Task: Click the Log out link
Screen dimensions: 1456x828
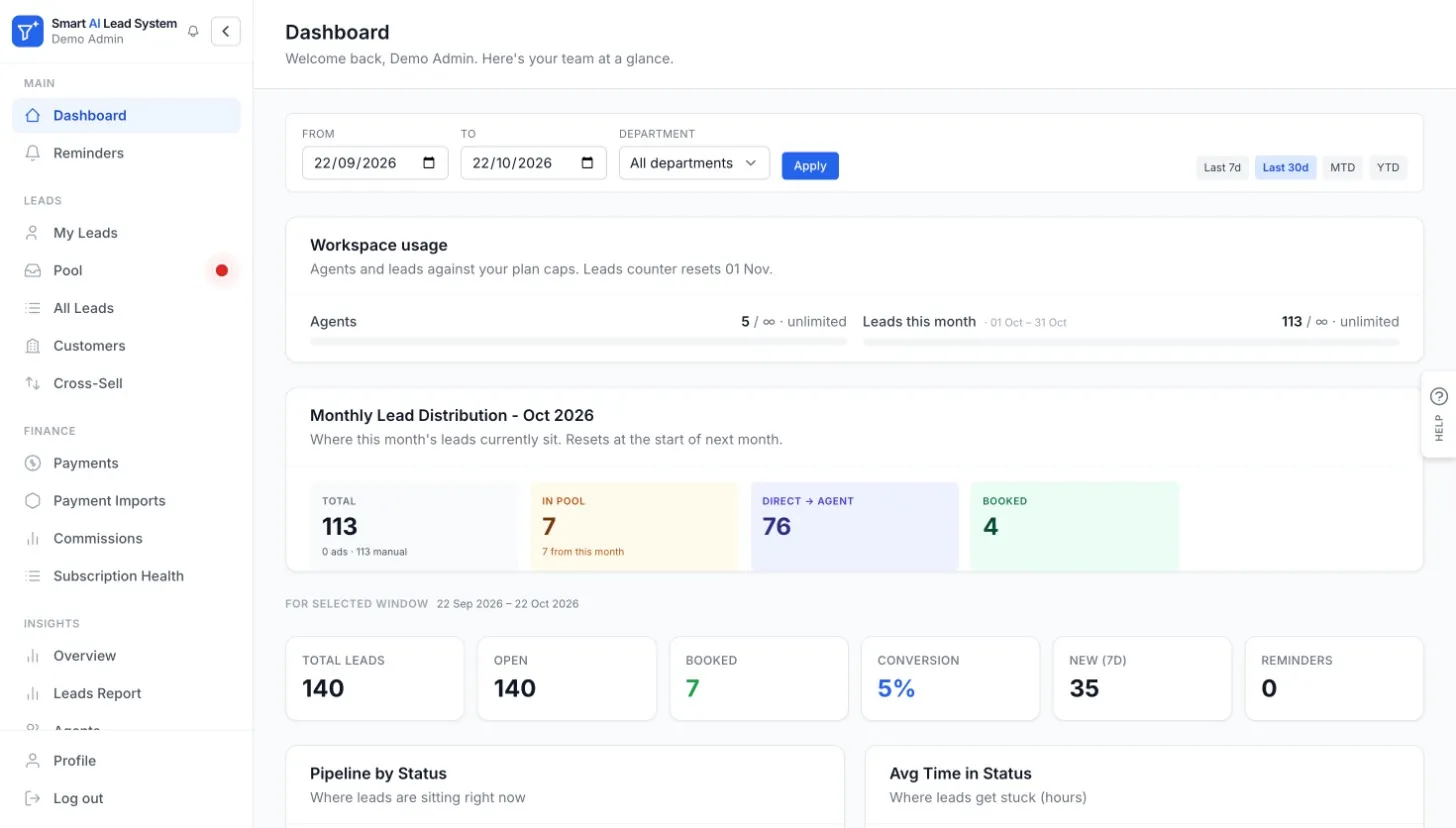Action: pos(126,798)
